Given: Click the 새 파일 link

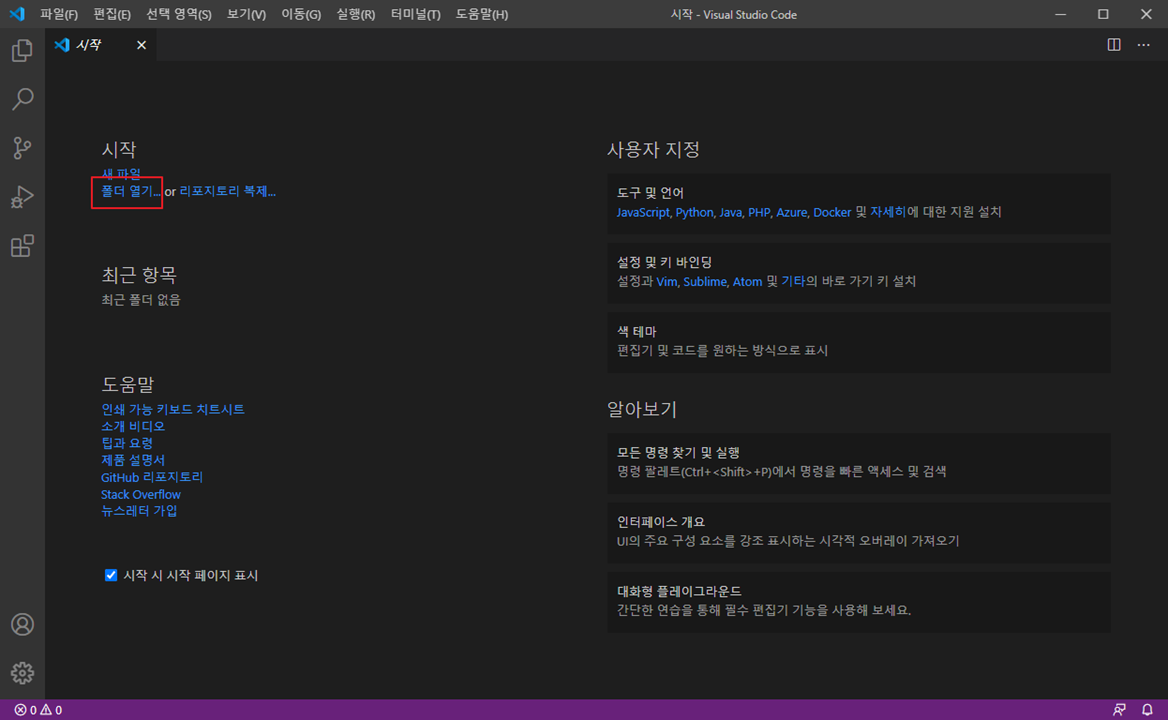Looking at the screenshot, I should (x=121, y=173).
